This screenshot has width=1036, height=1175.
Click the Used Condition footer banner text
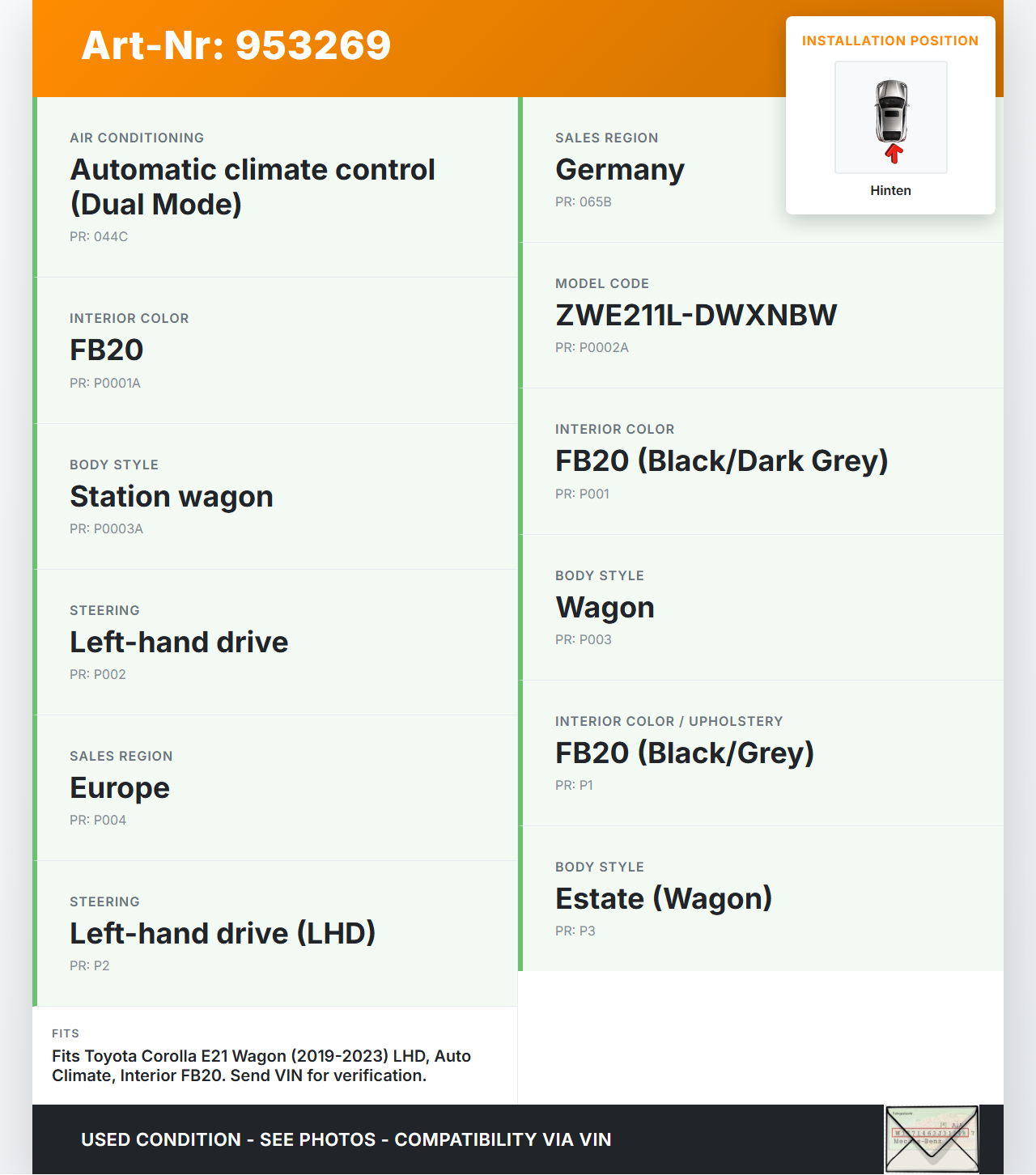pos(346,1139)
